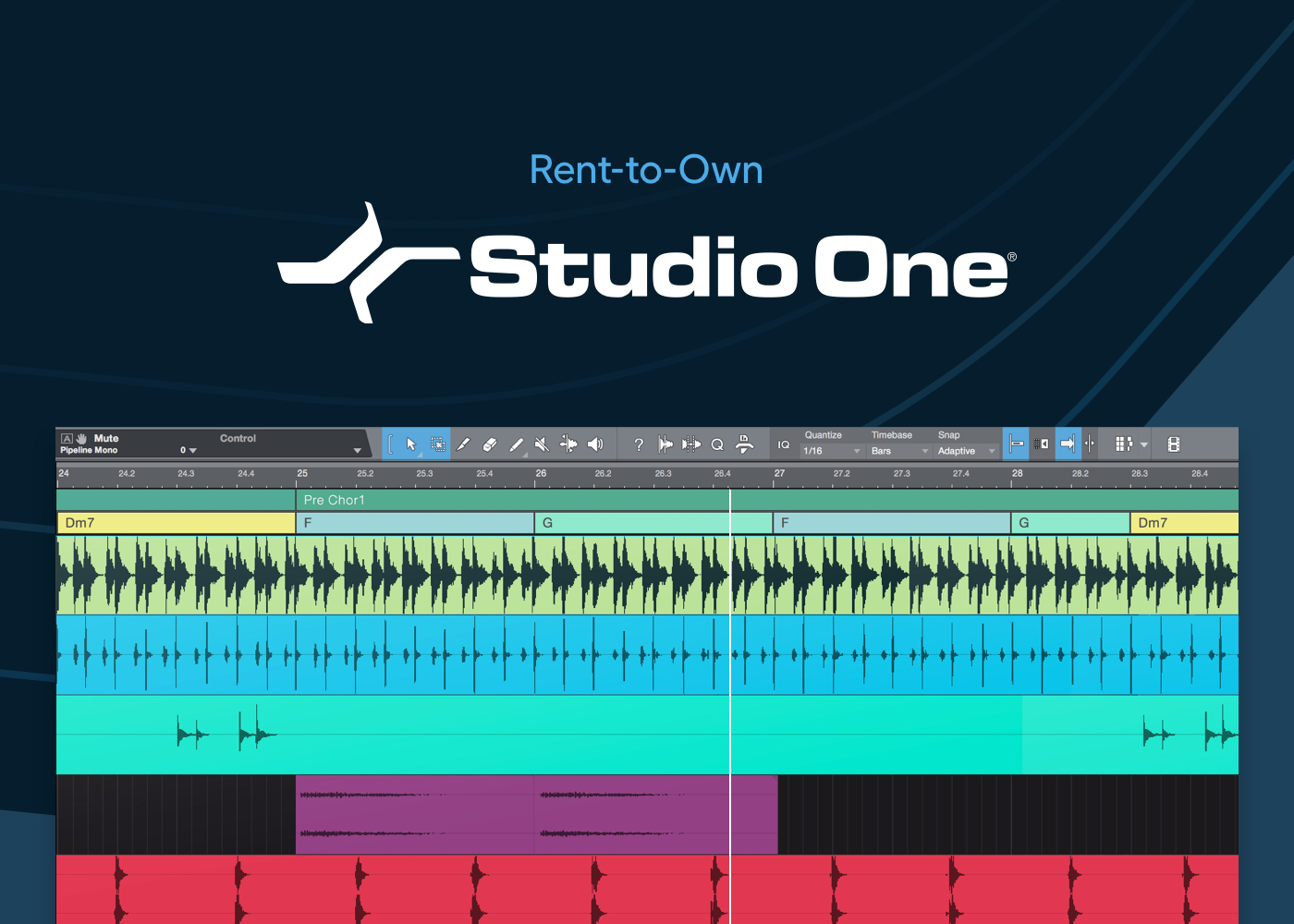Toggle the Snap to grid button
Screen dimensions: 1294x924
[x=1016, y=444]
